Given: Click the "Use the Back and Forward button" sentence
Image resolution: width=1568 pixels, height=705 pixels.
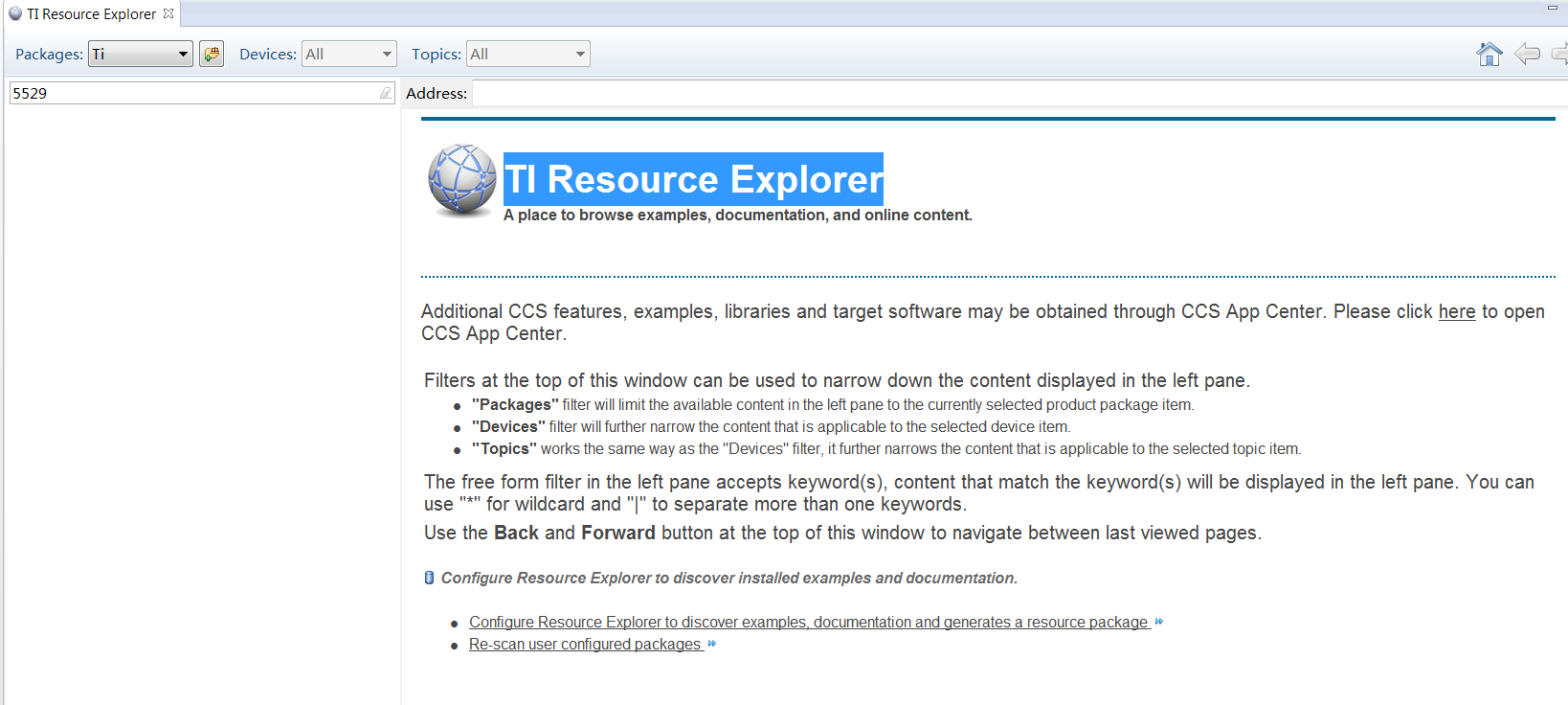Looking at the screenshot, I should point(843,533).
